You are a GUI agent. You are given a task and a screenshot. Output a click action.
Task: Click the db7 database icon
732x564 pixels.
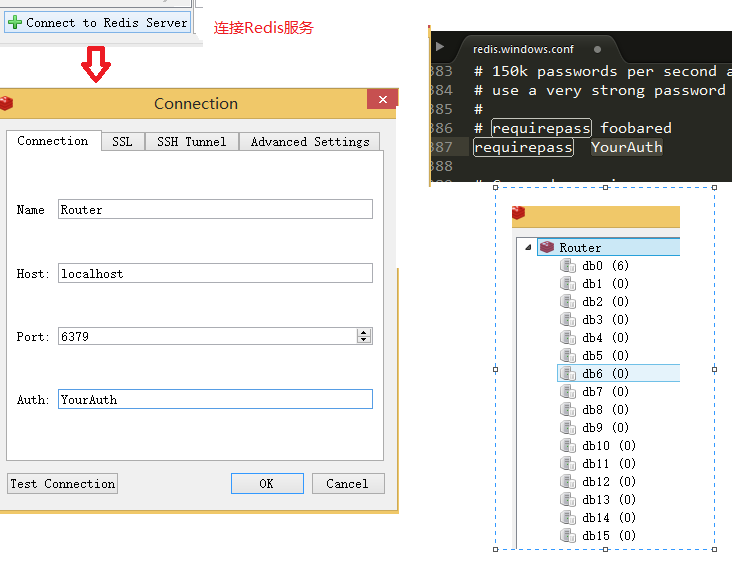[x=568, y=392]
